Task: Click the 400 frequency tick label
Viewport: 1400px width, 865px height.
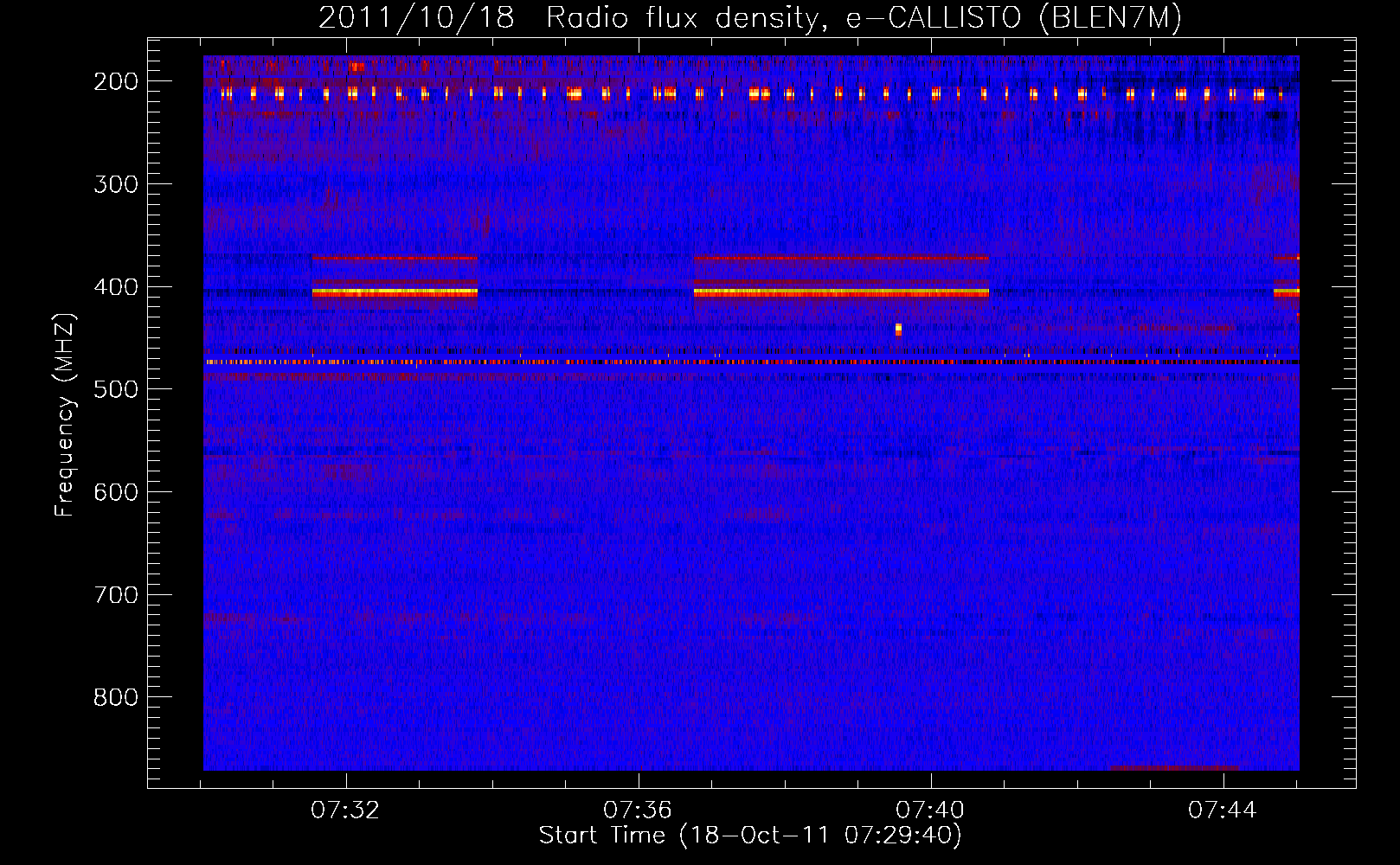Action: [x=116, y=287]
